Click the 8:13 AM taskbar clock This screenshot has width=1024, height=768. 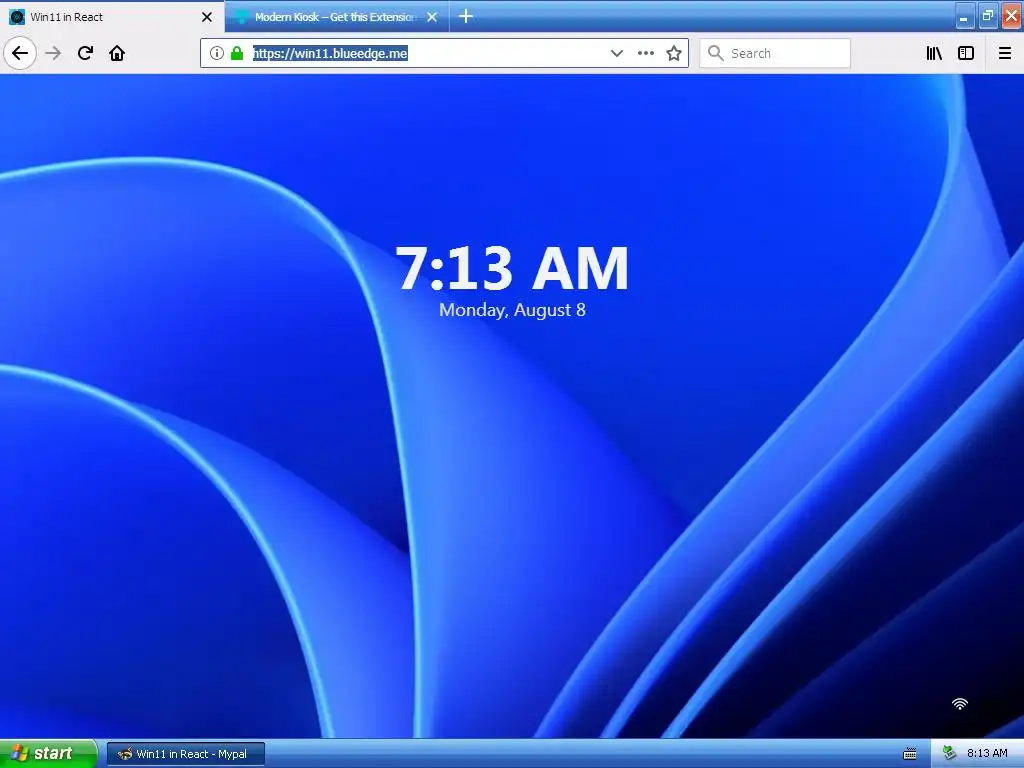987,754
